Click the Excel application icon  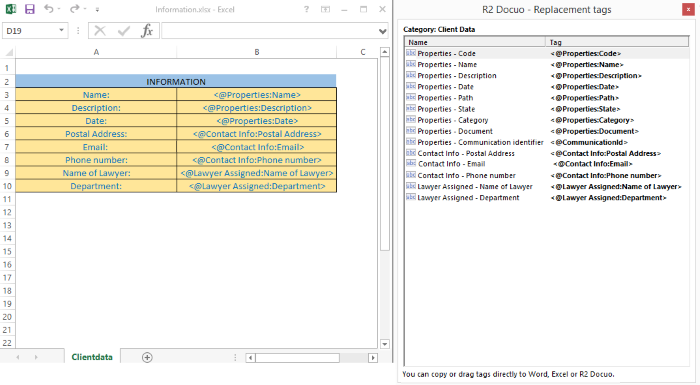[x=10, y=9]
